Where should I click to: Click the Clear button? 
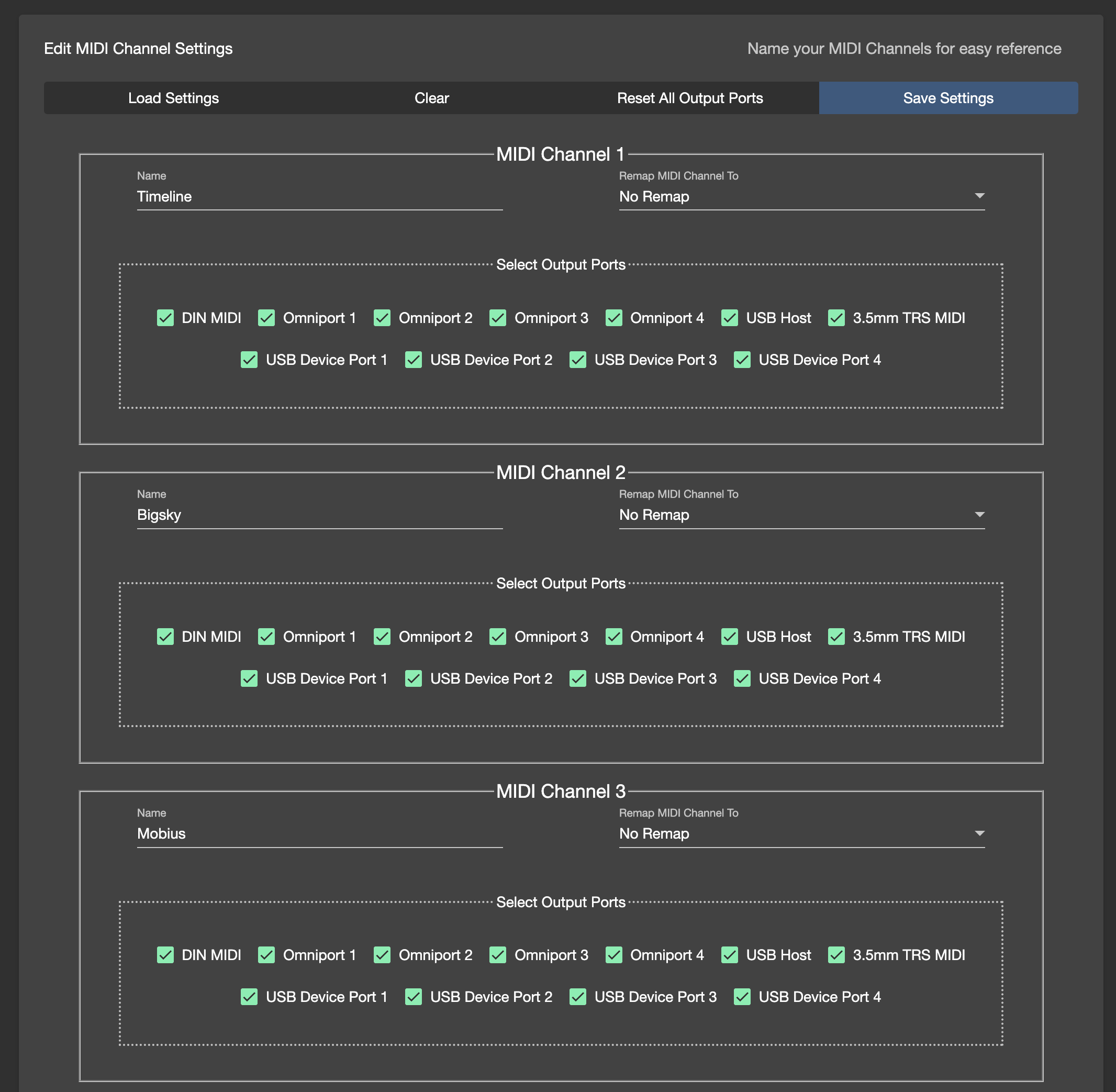pos(431,97)
